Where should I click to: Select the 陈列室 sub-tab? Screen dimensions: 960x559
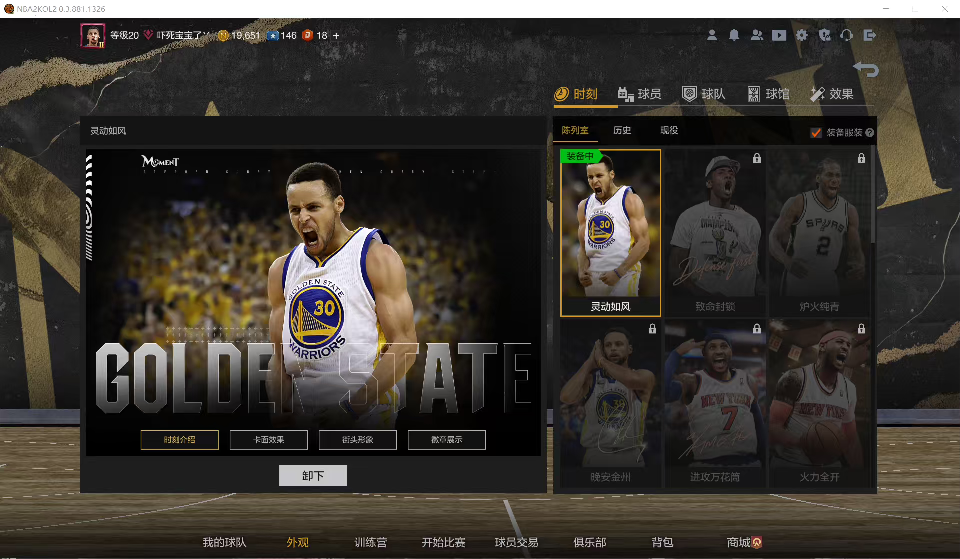click(575, 130)
